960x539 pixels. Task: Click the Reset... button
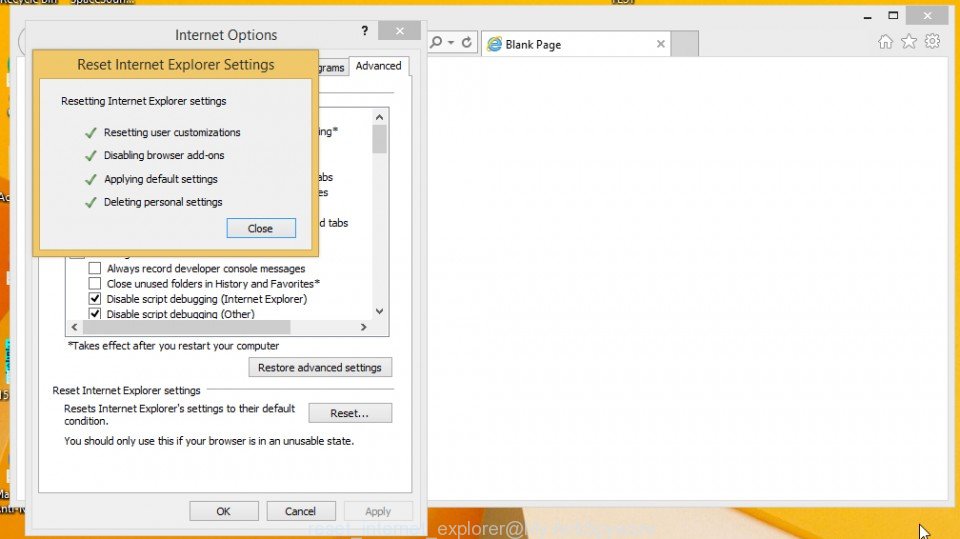click(x=350, y=413)
